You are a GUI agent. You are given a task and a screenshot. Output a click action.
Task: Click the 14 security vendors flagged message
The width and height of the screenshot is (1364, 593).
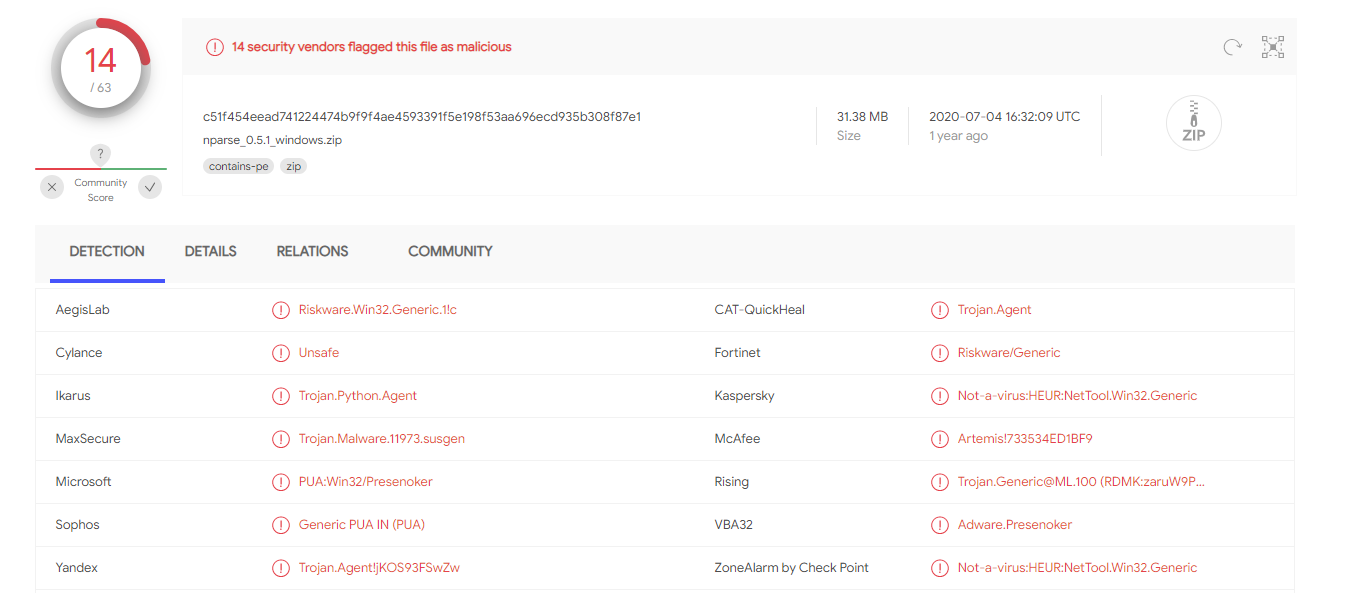[372, 47]
